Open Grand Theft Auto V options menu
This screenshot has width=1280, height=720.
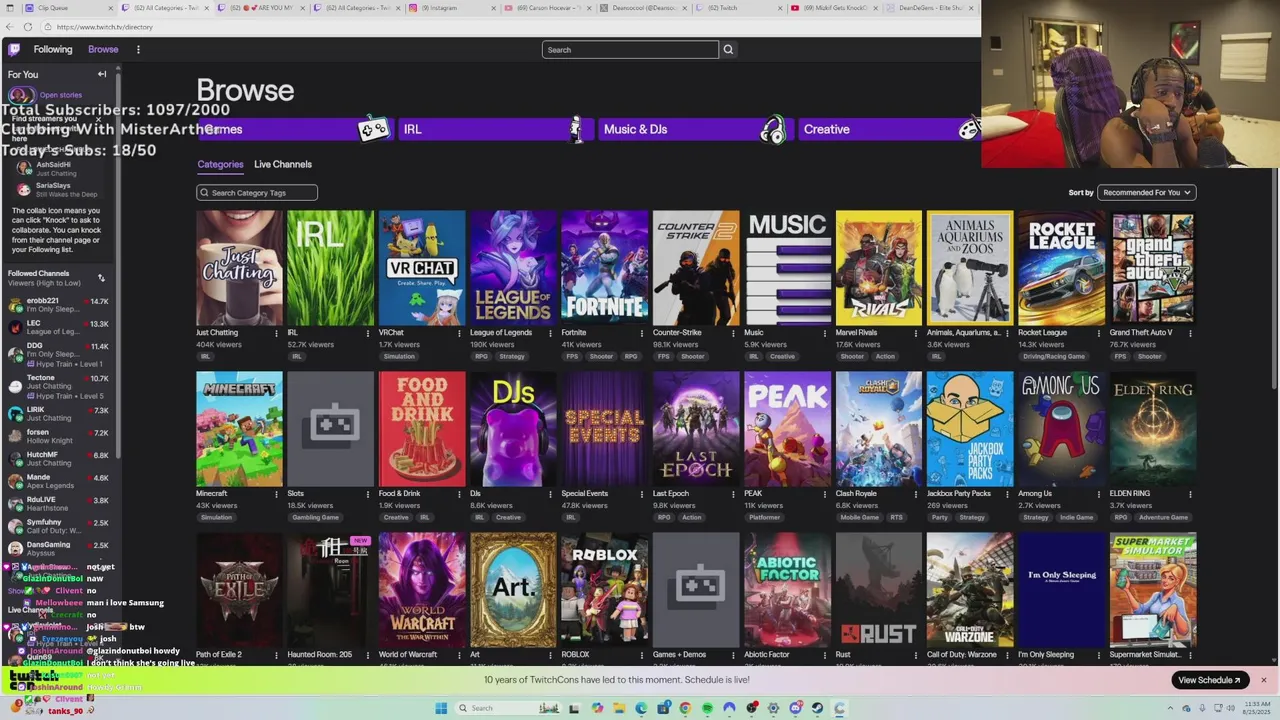tap(1190, 333)
